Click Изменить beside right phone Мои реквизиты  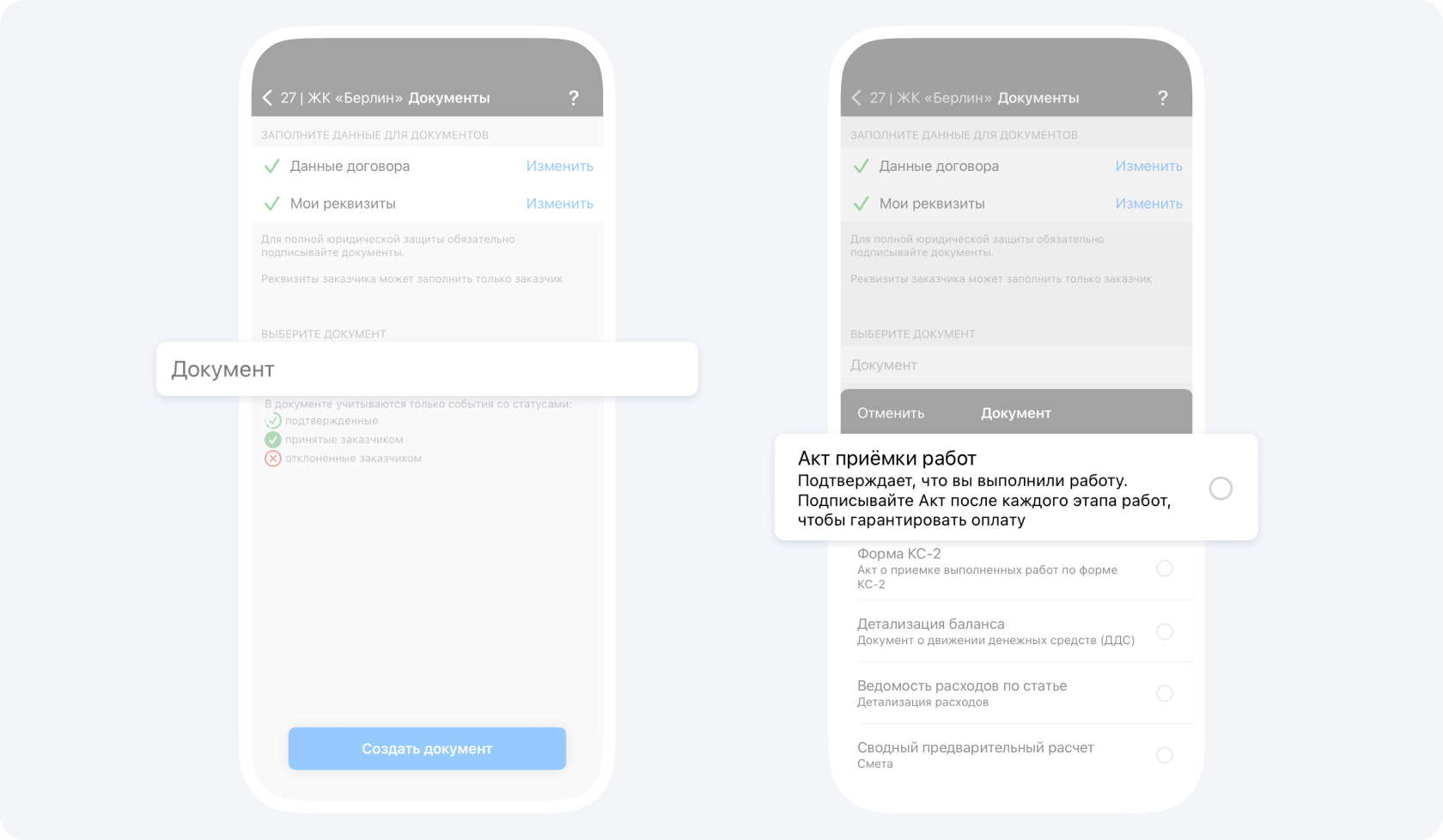click(x=1148, y=204)
